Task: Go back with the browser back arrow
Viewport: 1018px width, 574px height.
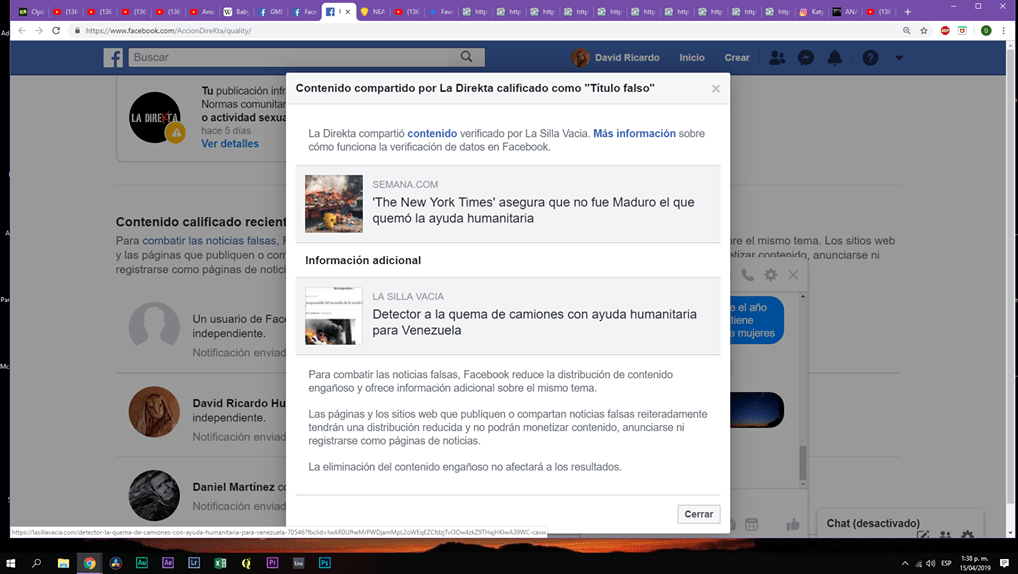Action: [x=22, y=31]
